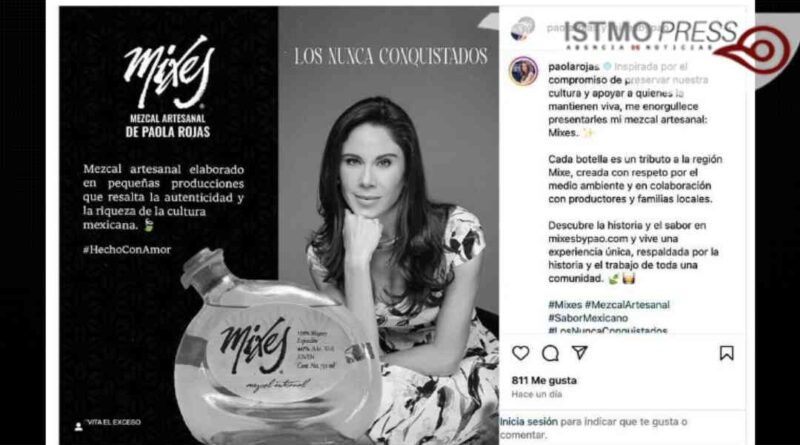Click the Mixes logo on the ad
Image resolution: width=800 pixels, height=445 pixels.
[168, 71]
